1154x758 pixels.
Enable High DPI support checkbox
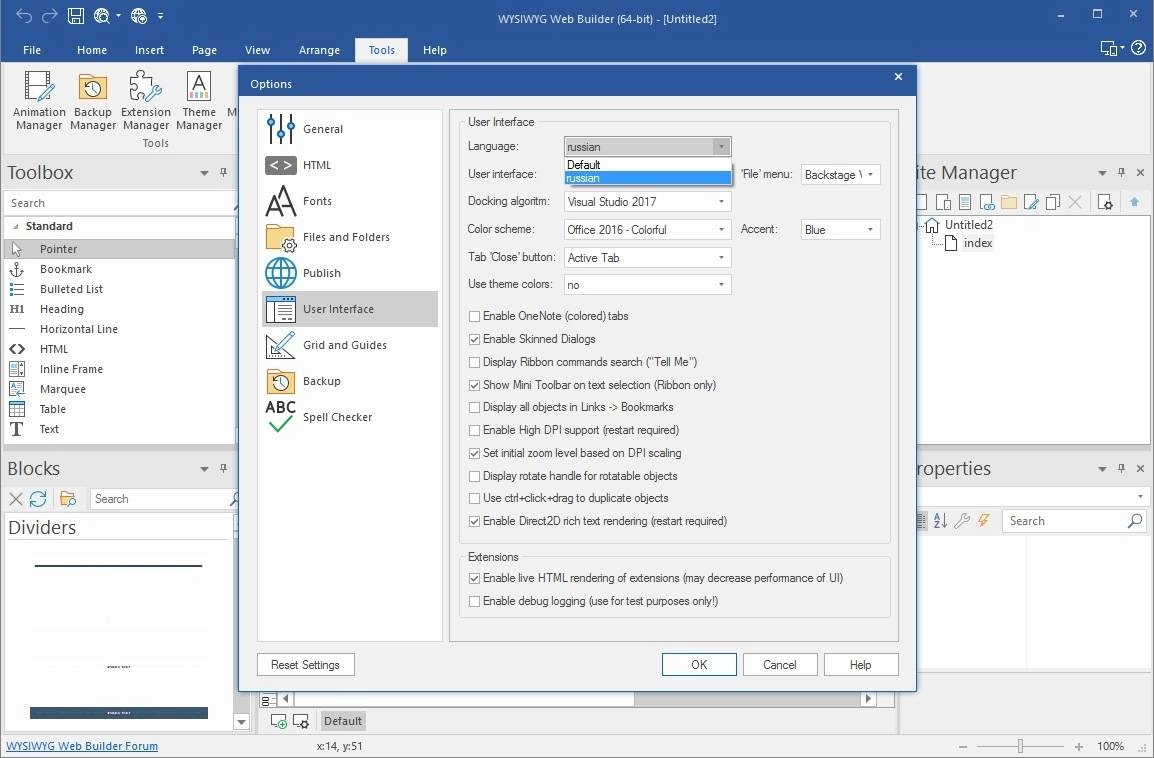click(x=475, y=431)
